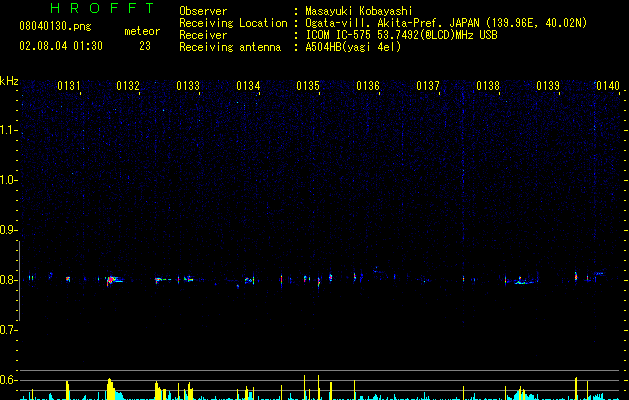Click the 0132 time marker
629x400 pixels.
(128, 86)
